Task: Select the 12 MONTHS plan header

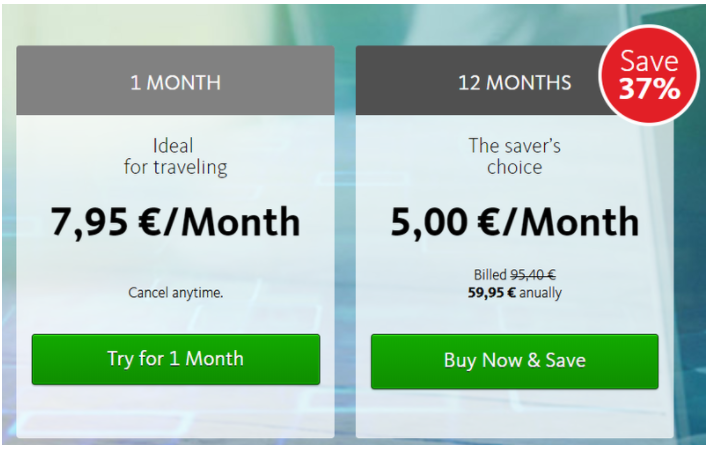Action: (x=514, y=82)
